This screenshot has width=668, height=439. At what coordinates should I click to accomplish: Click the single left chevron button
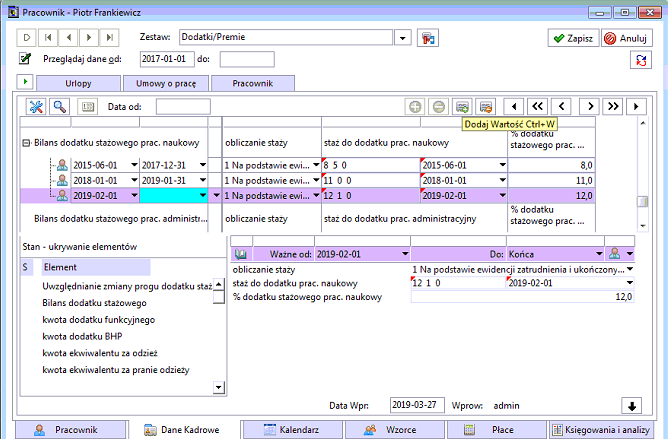(x=561, y=107)
